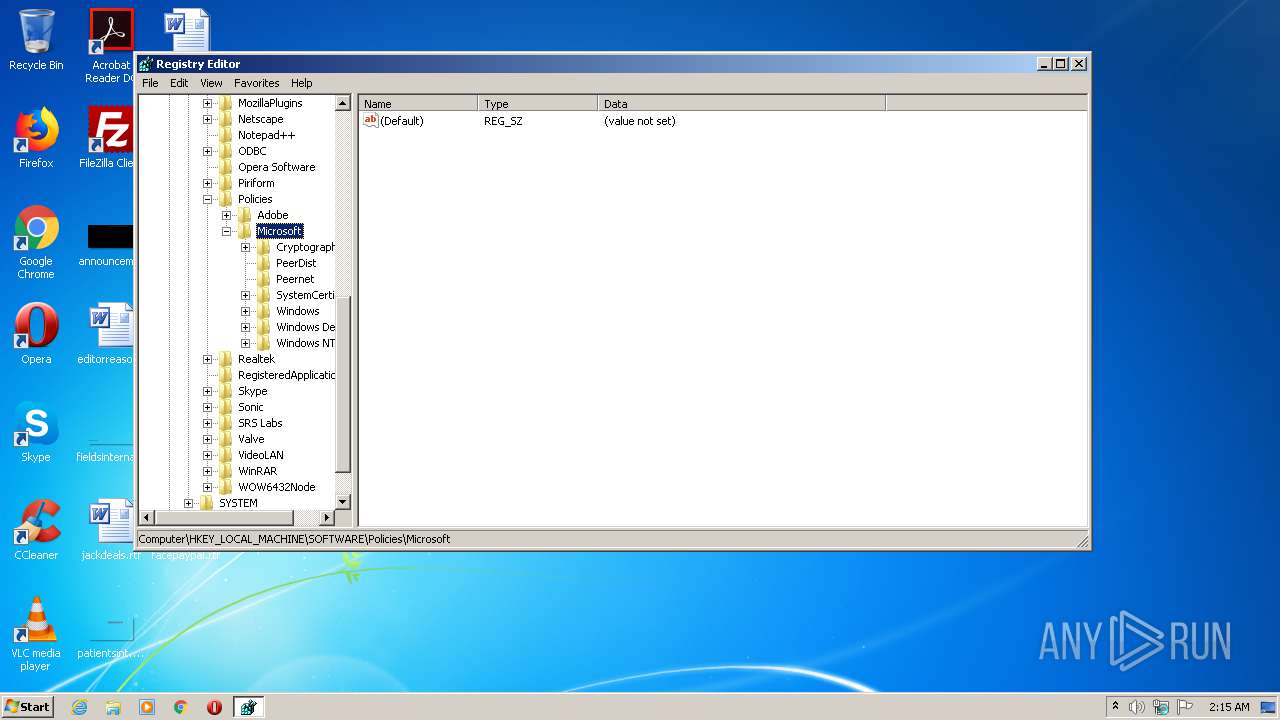Viewport: 1280px width, 720px height.
Task: Select the Piriform key
Action: [x=256, y=183]
